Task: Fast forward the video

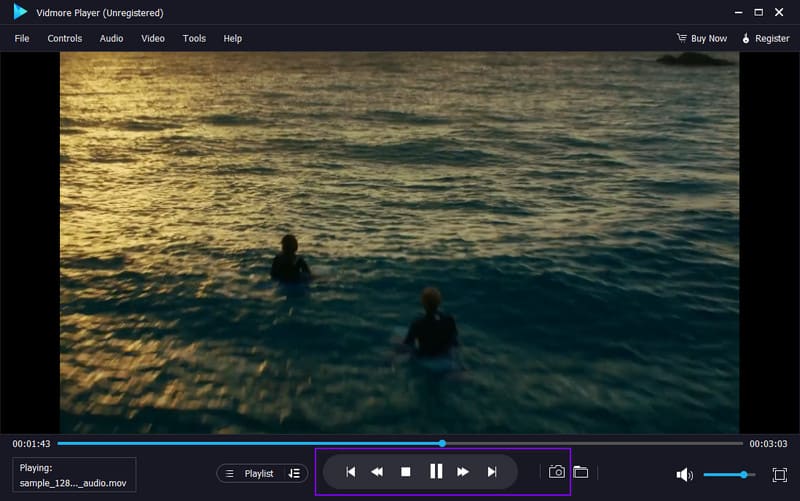Action: tap(463, 472)
